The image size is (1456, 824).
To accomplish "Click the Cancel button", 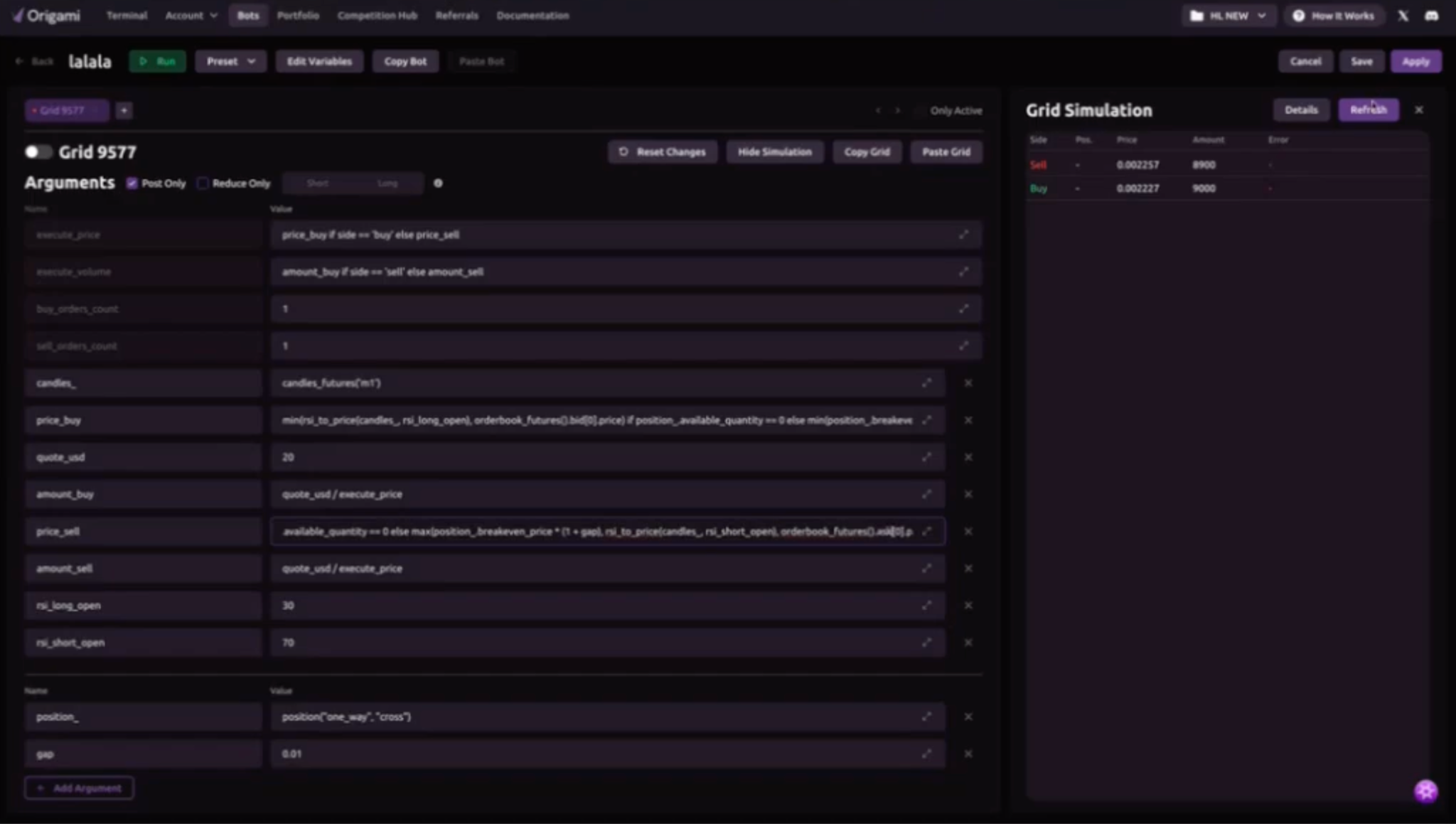I will (1305, 61).
